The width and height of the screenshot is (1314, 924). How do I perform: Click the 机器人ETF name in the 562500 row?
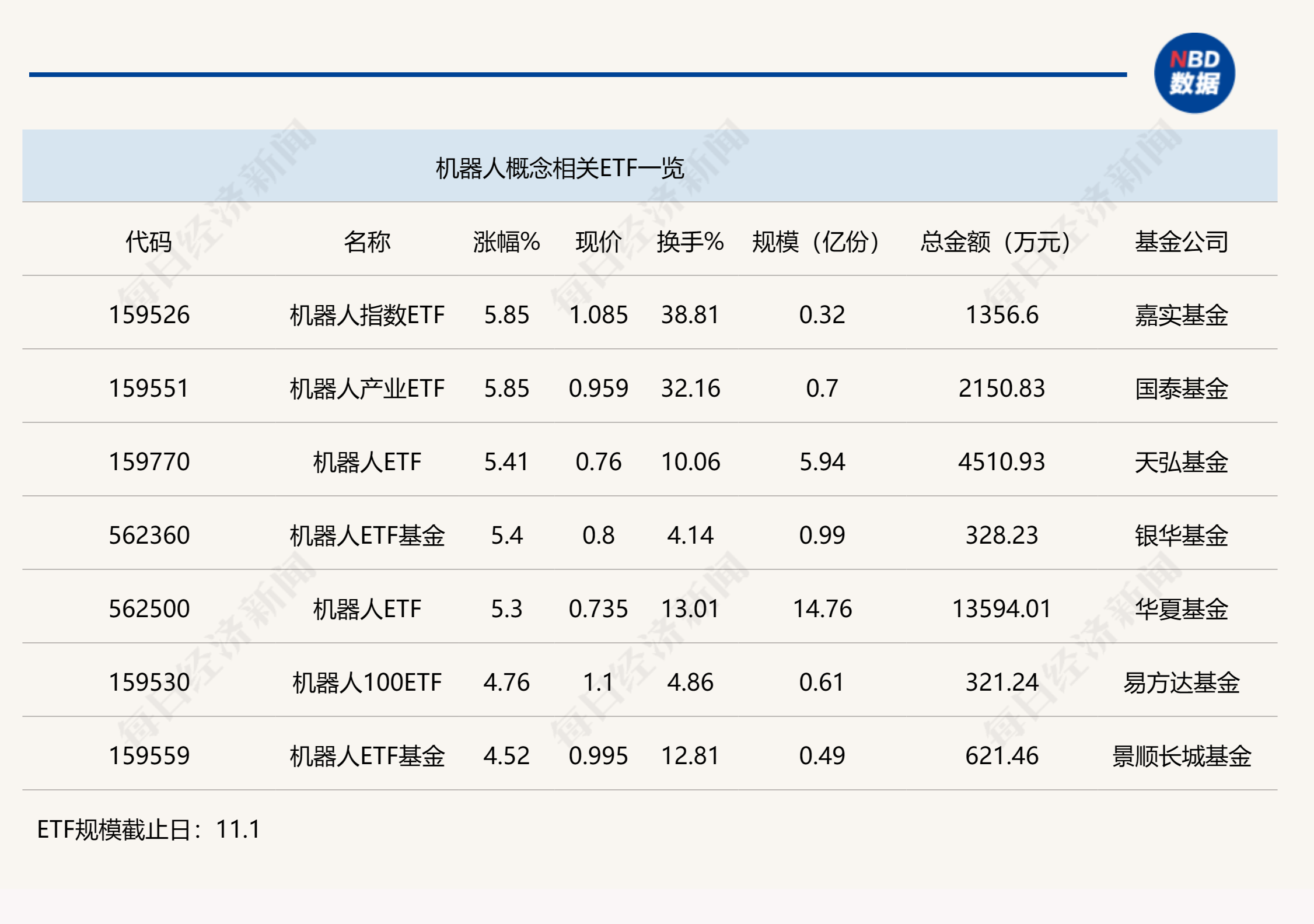point(367,609)
